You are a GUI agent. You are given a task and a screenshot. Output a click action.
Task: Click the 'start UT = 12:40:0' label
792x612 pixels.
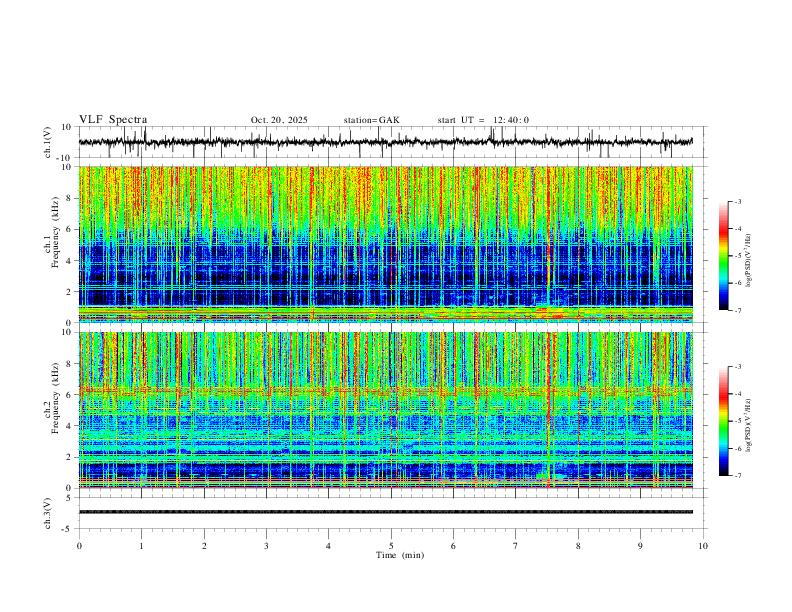483,120
